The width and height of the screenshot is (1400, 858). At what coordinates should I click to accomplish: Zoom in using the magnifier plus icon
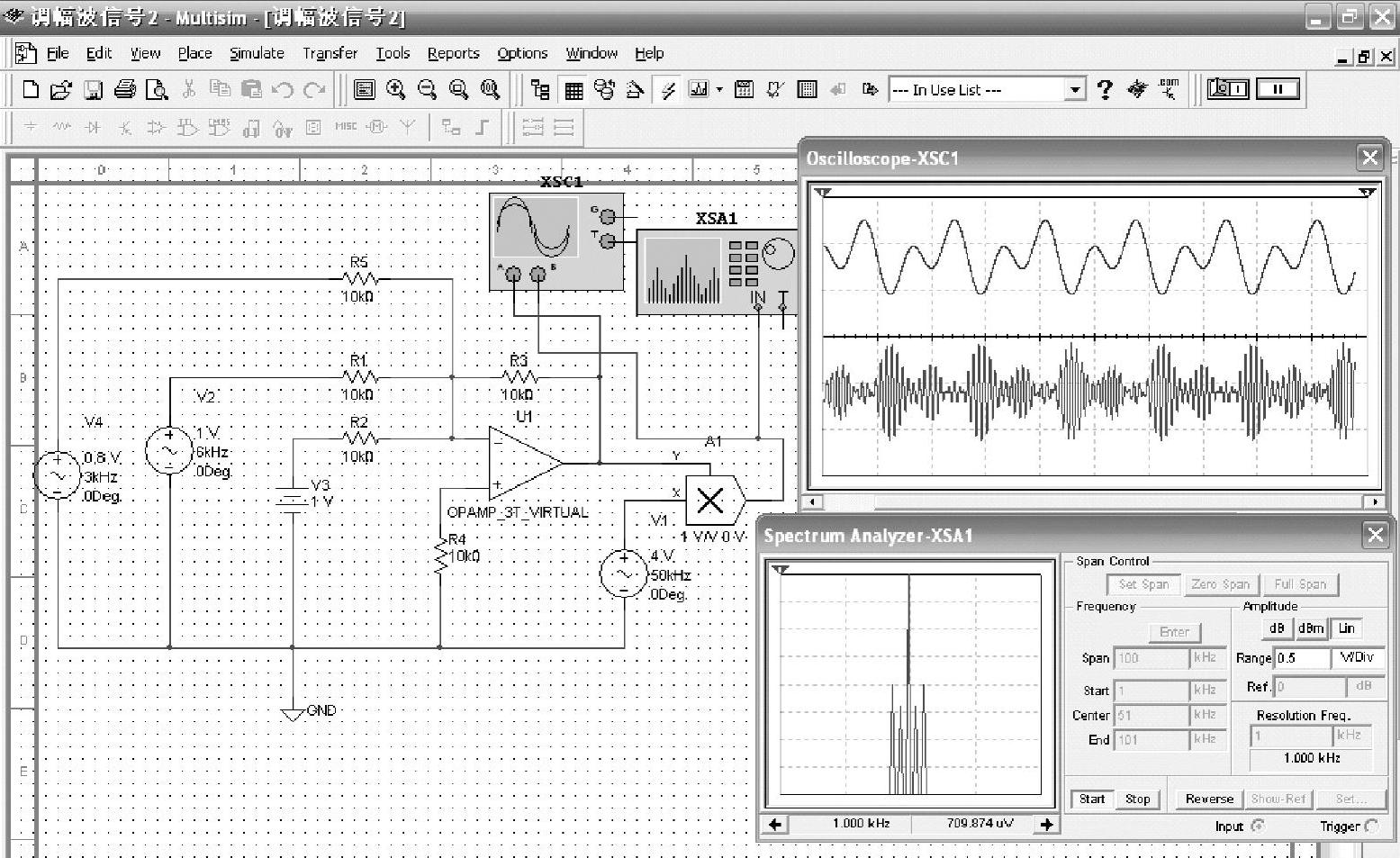pos(395,89)
